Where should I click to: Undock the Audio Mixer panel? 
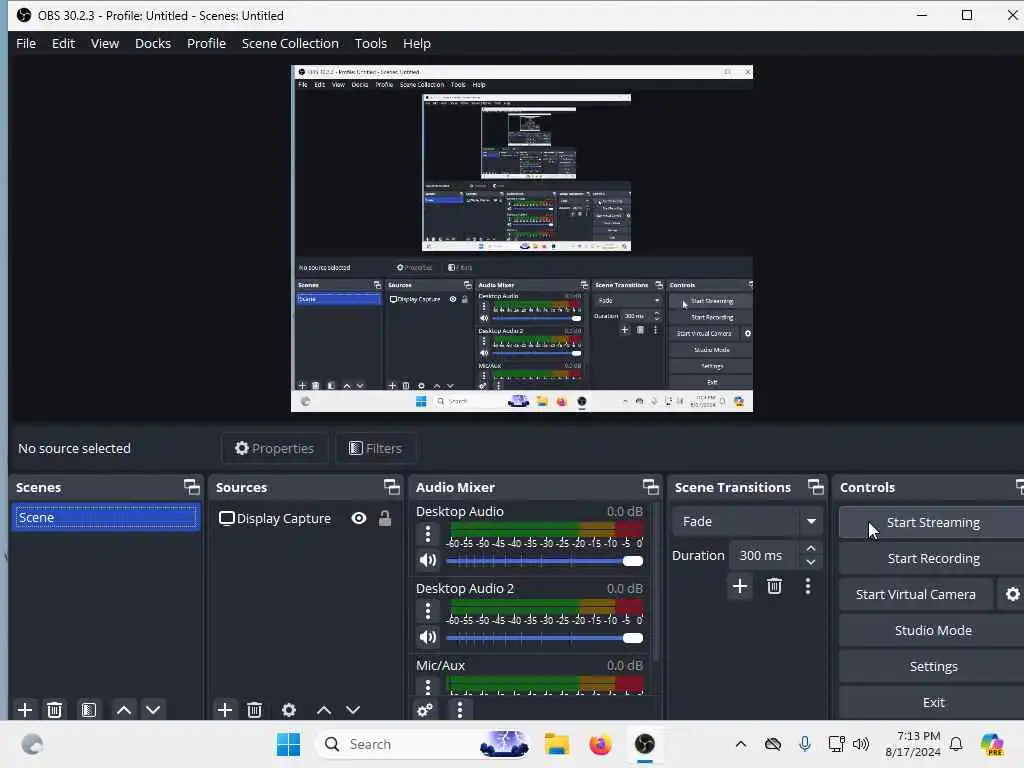coord(651,487)
